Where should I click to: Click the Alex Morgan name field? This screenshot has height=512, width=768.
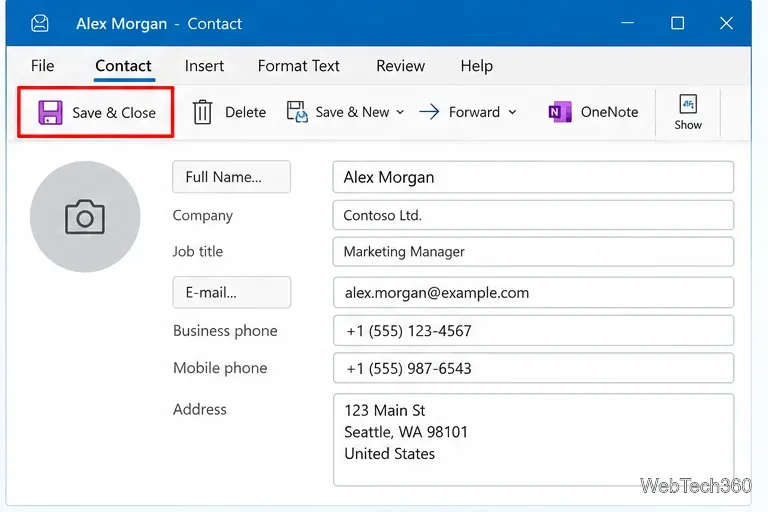(x=533, y=177)
